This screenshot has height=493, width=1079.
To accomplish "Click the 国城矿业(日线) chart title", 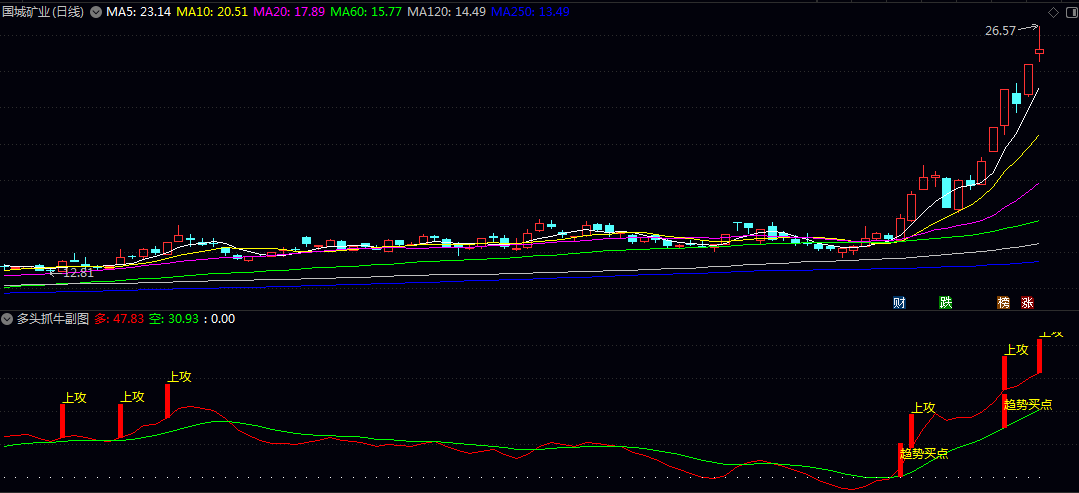I will [43, 12].
